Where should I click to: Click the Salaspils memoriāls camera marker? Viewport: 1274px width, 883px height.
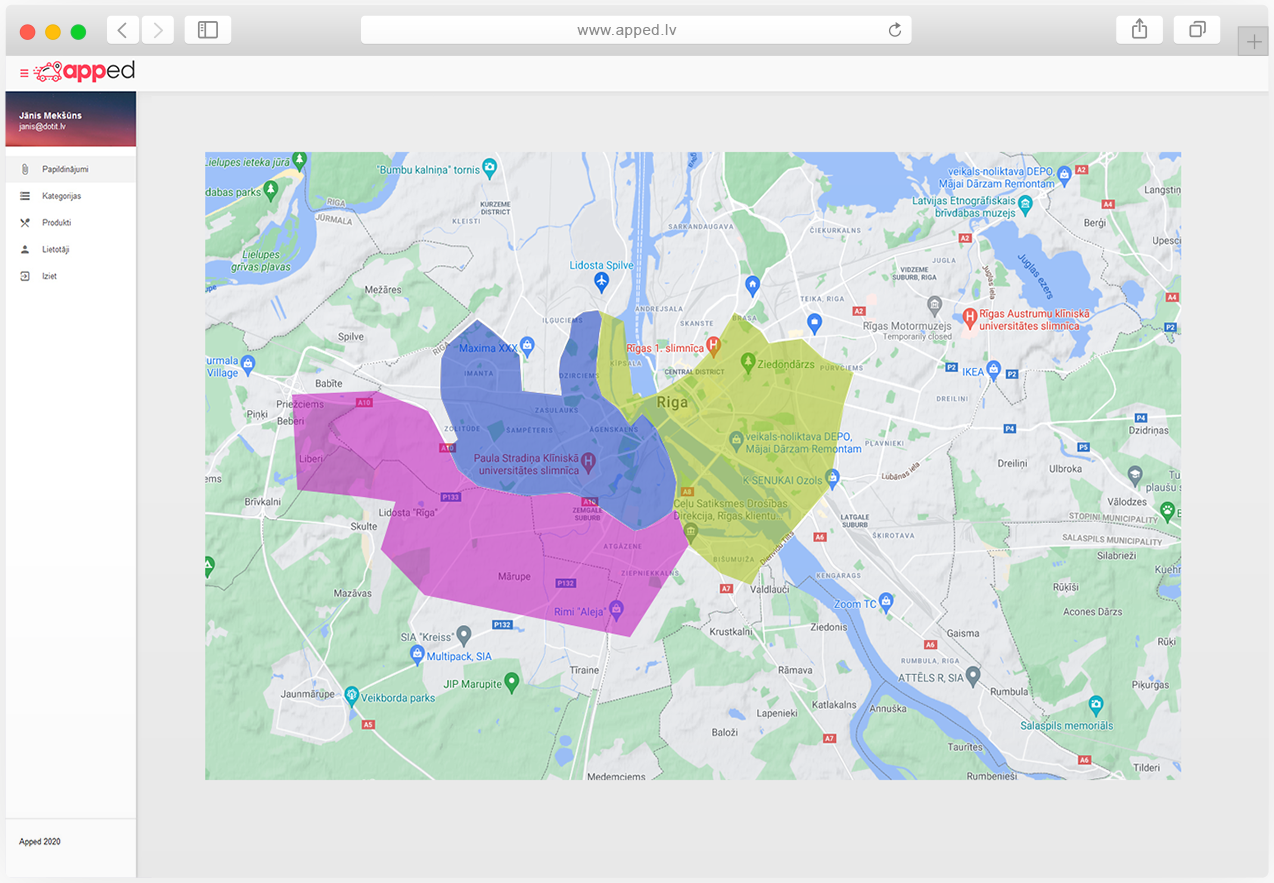[x=1096, y=705]
